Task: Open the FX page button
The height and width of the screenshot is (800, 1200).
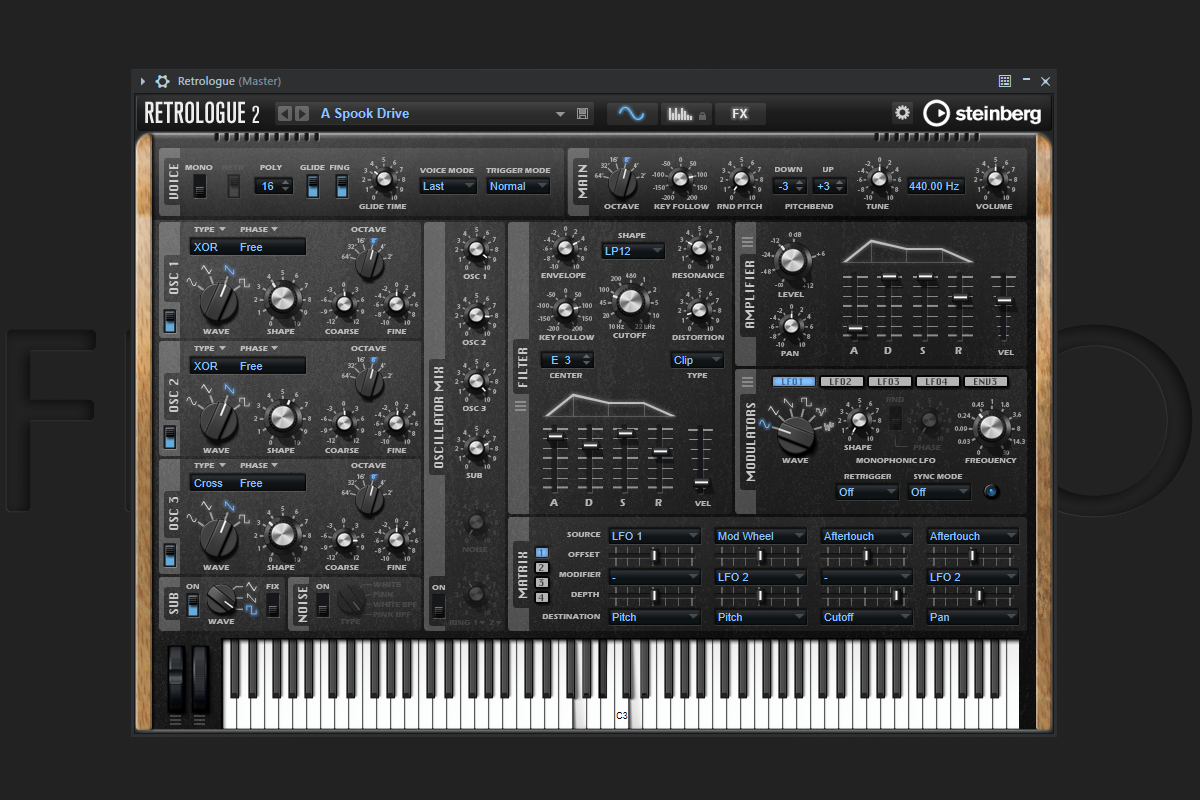Action: (740, 114)
